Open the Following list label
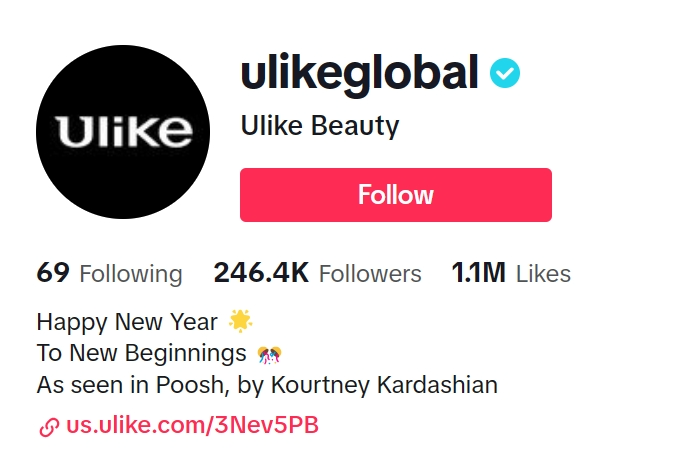 131,274
